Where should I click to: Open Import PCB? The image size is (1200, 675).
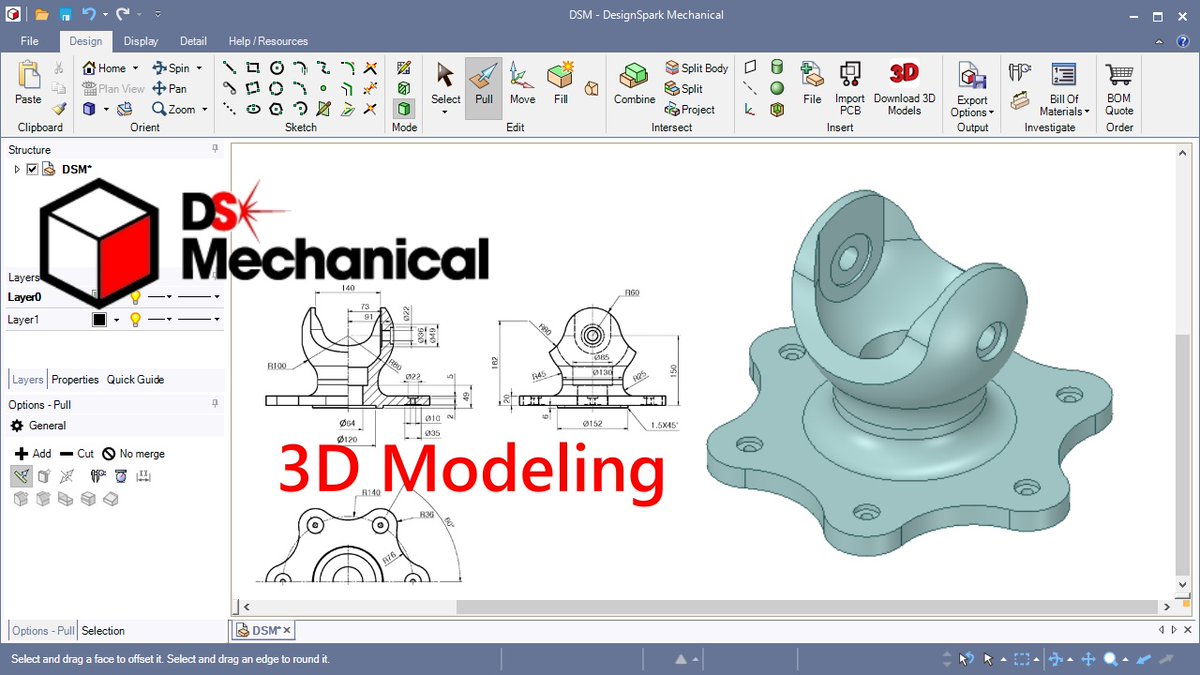850,87
